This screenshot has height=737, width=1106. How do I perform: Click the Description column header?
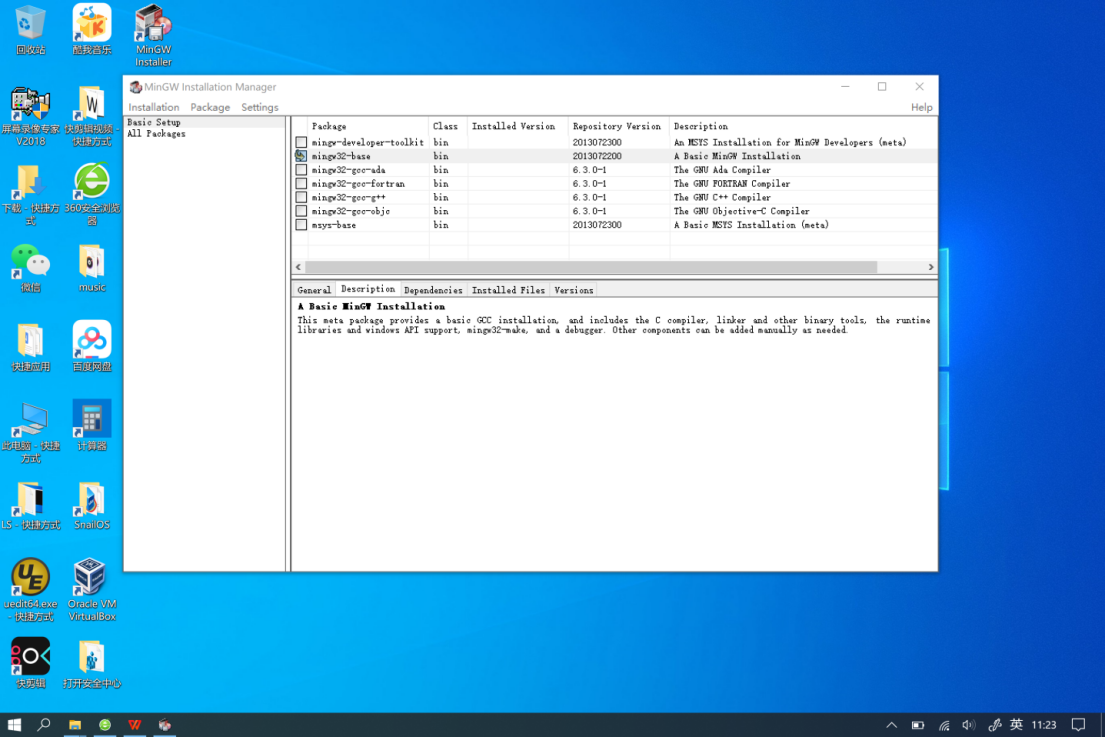pos(803,126)
